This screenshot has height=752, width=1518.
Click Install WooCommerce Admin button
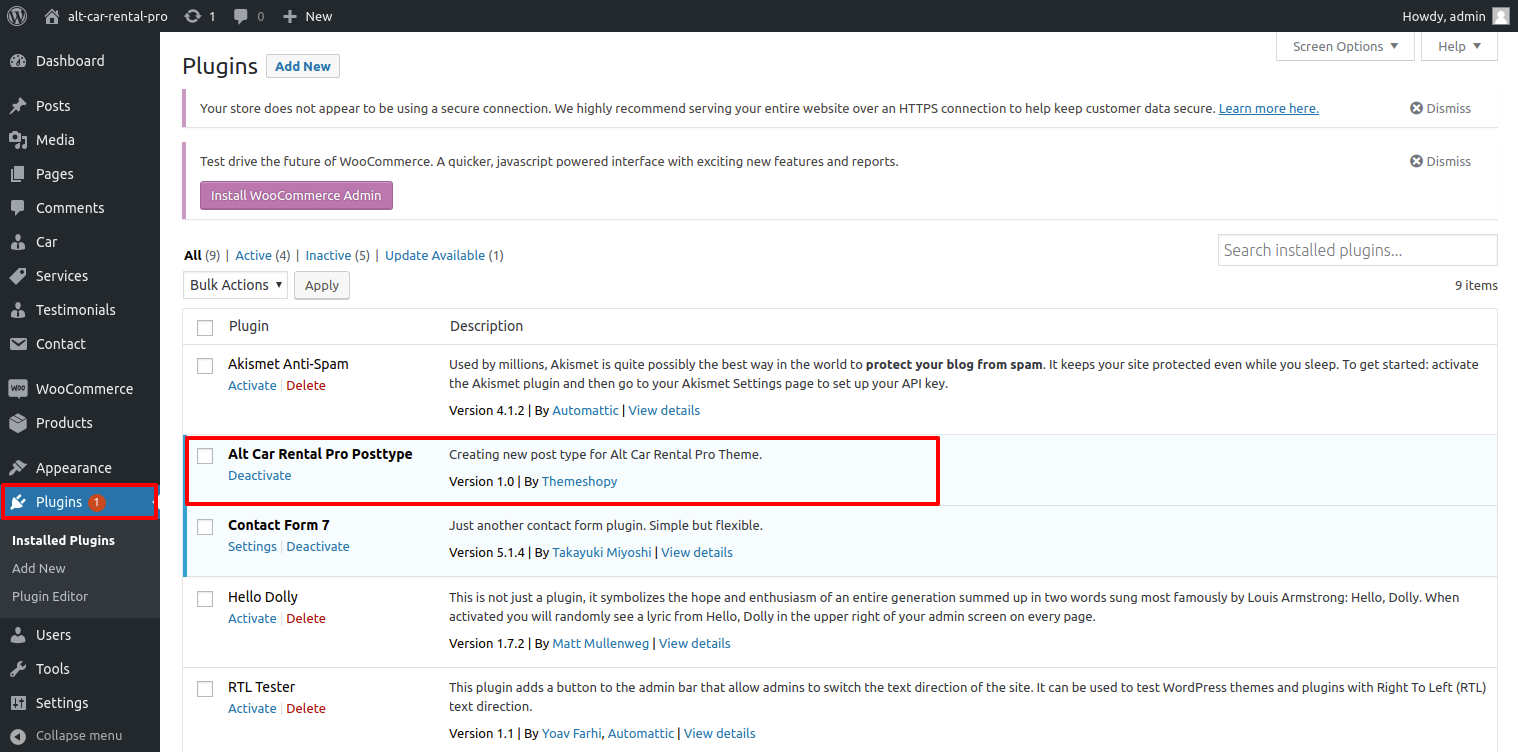296,196
